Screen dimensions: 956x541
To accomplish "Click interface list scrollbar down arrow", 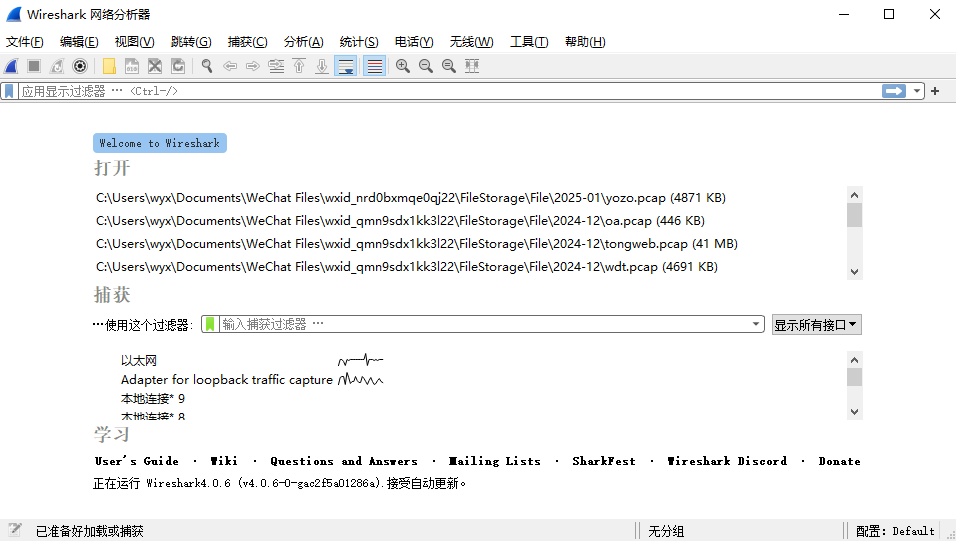I will tap(854, 412).
